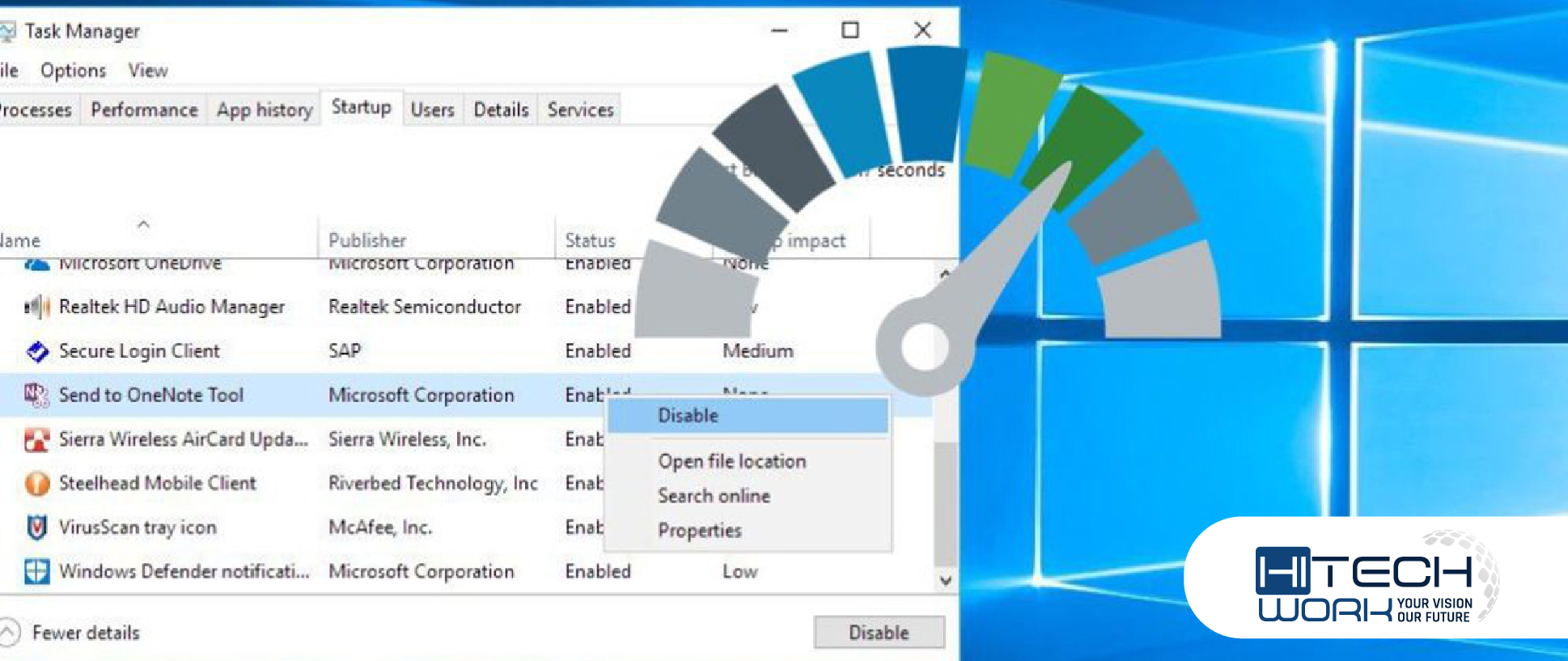Open the Options menu
1568x661 pixels.
tap(73, 70)
